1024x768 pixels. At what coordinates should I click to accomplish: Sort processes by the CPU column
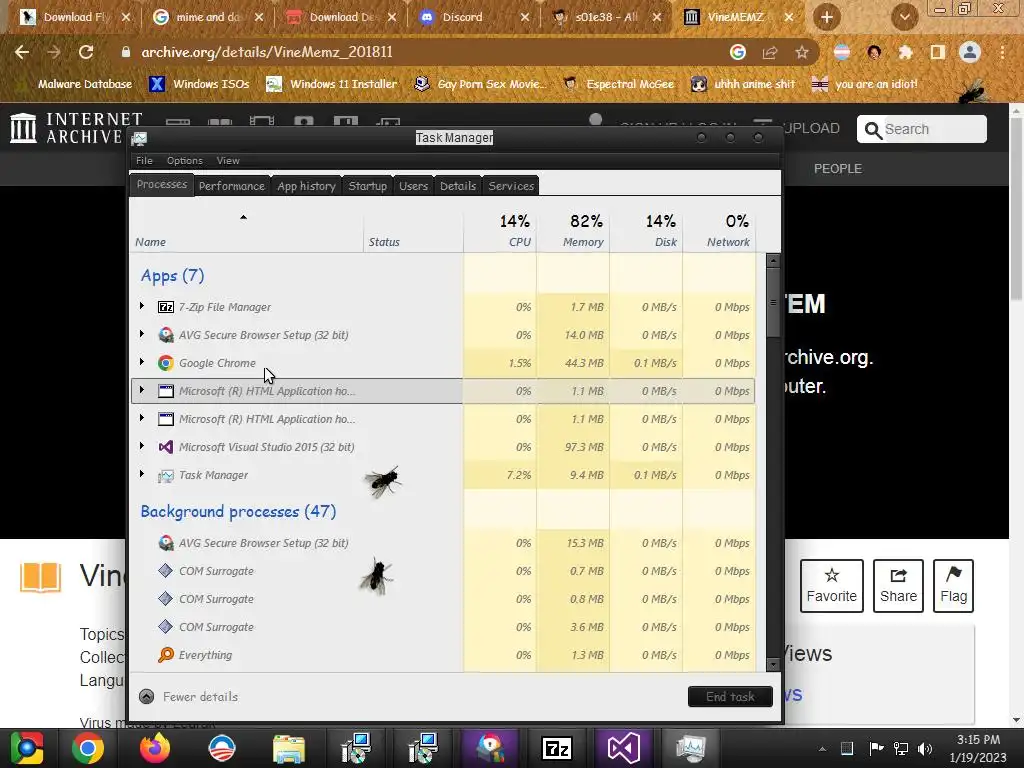point(500,230)
